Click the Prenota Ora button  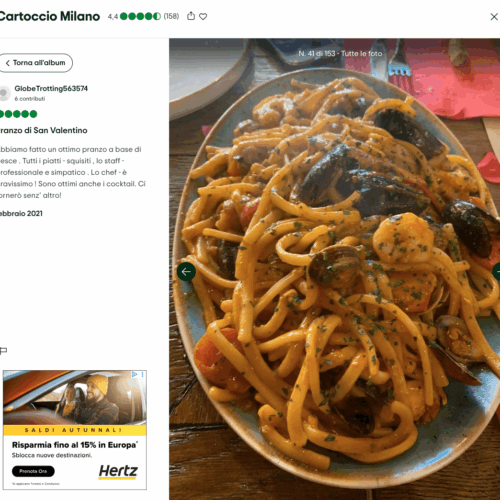[x=33, y=471]
